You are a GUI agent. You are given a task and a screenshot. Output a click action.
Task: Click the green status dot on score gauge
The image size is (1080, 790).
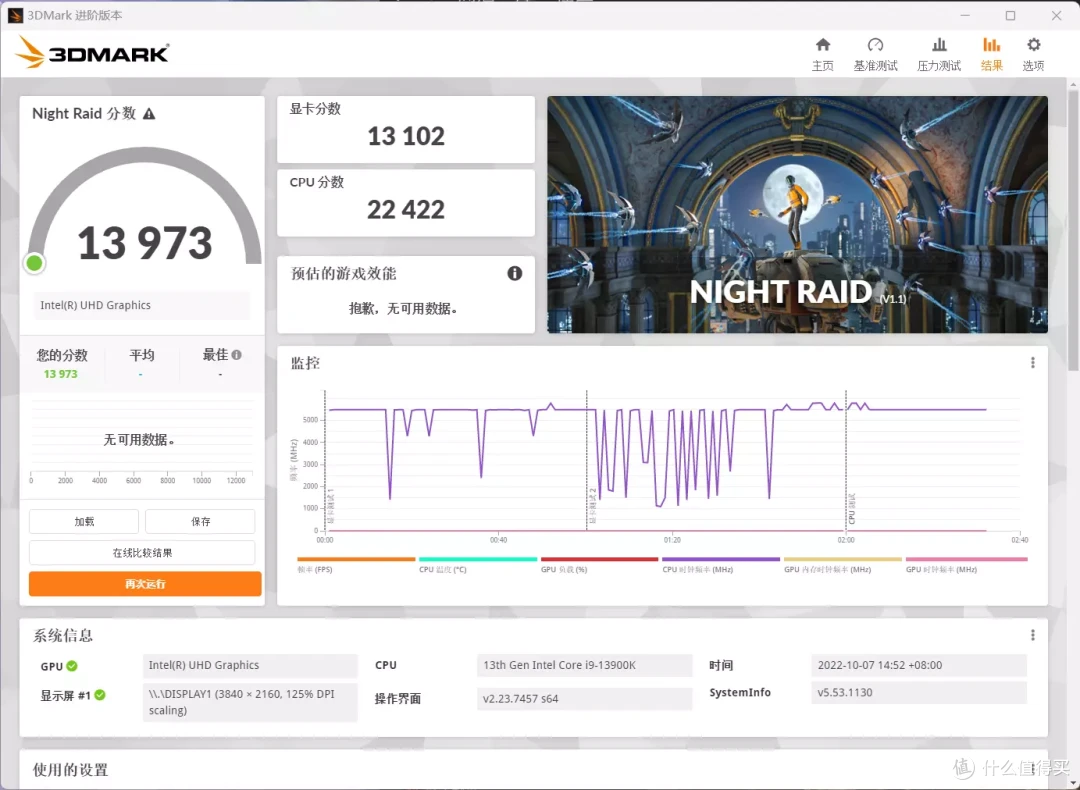(34, 263)
